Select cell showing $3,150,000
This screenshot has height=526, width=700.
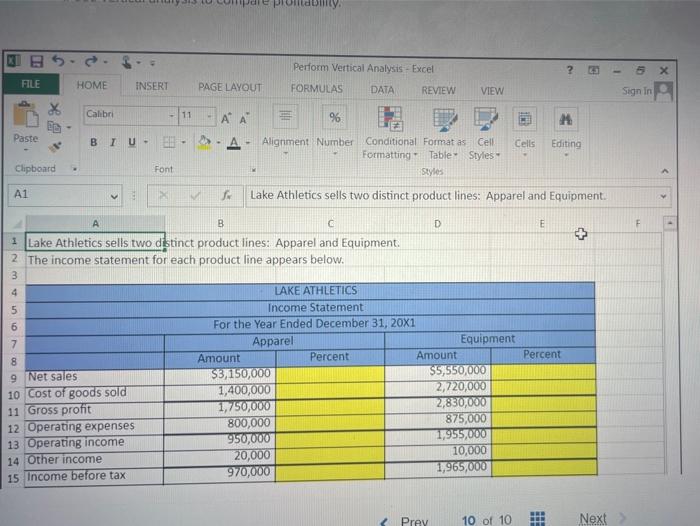coord(220,374)
